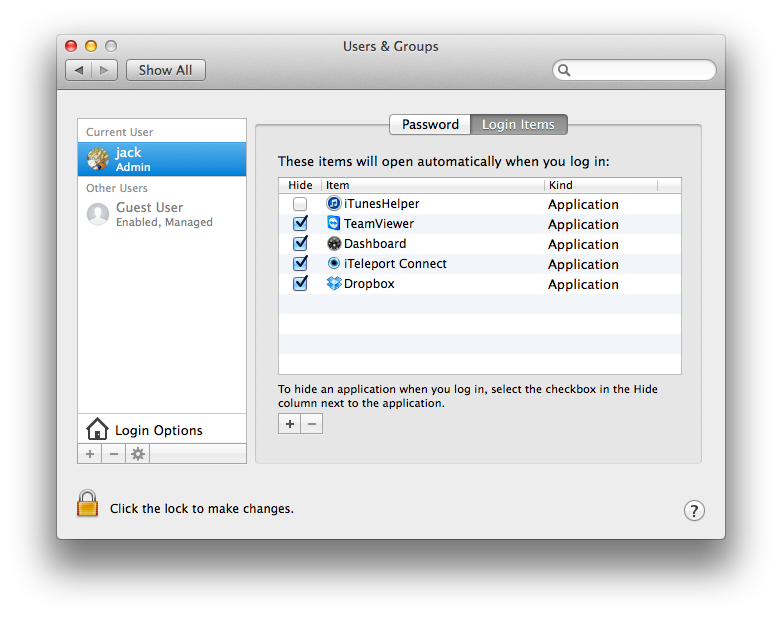Screen dimensions: 782x618
Task: Select the Dashboard row name
Action: pos(375,243)
